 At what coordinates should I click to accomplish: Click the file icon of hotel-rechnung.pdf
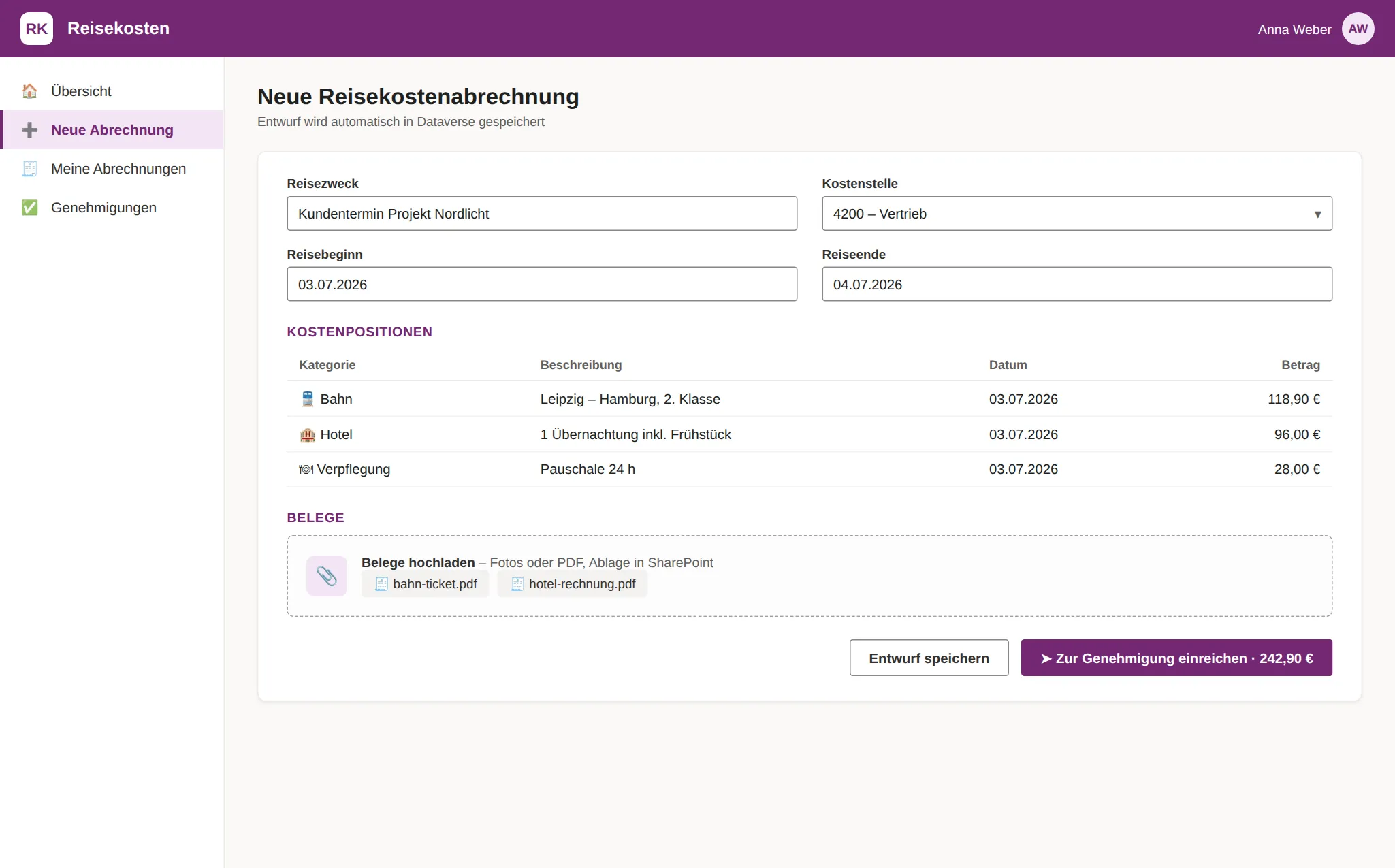pos(517,584)
